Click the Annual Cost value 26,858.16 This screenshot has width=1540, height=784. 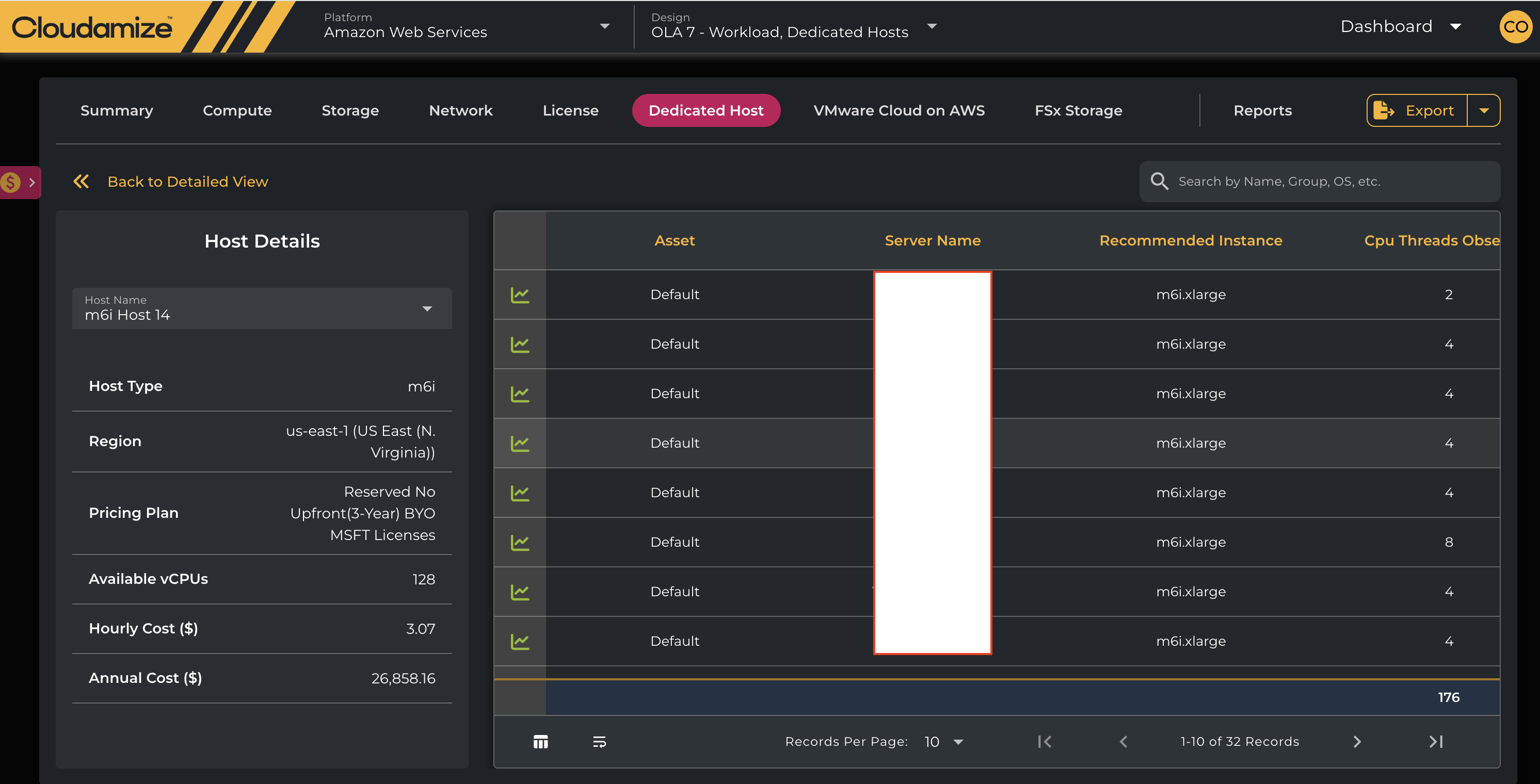[x=403, y=678]
